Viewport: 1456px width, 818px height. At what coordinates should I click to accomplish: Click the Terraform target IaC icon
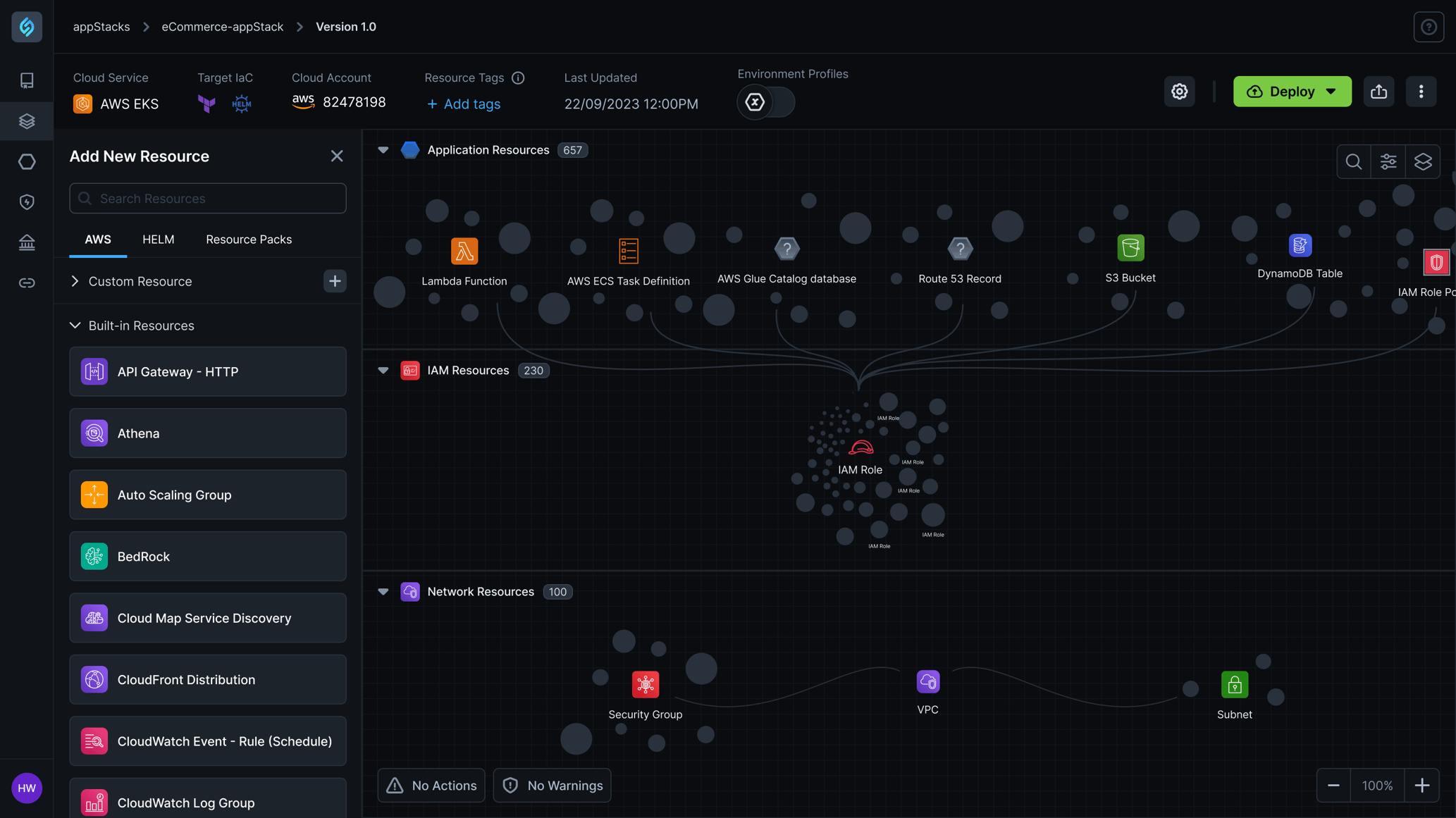[206, 104]
